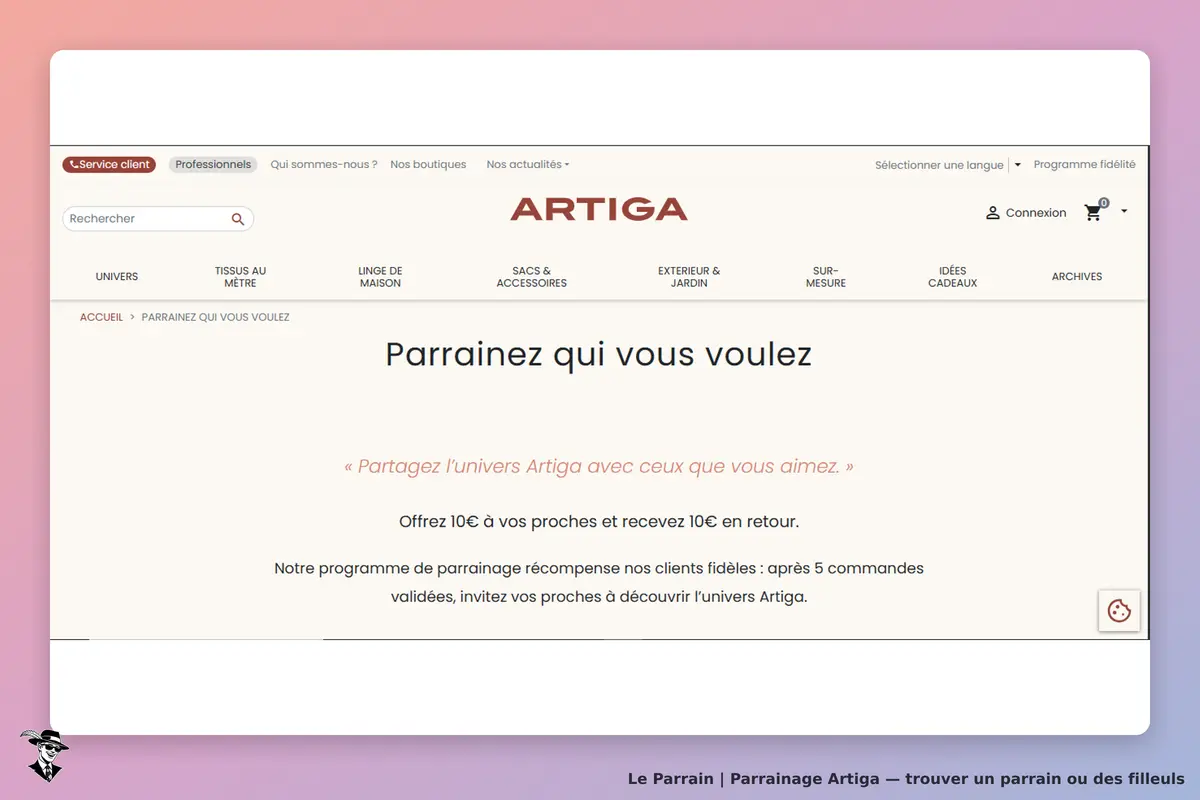Open the cookie settings icon
Image resolution: width=1200 pixels, height=800 pixels.
1119,611
